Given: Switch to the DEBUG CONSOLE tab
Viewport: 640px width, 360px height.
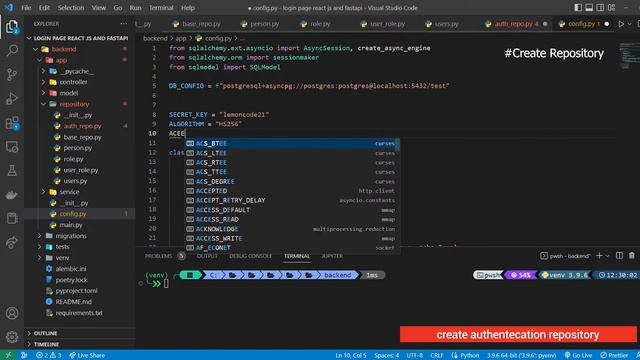Looking at the screenshot, I should (x=250, y=256).
